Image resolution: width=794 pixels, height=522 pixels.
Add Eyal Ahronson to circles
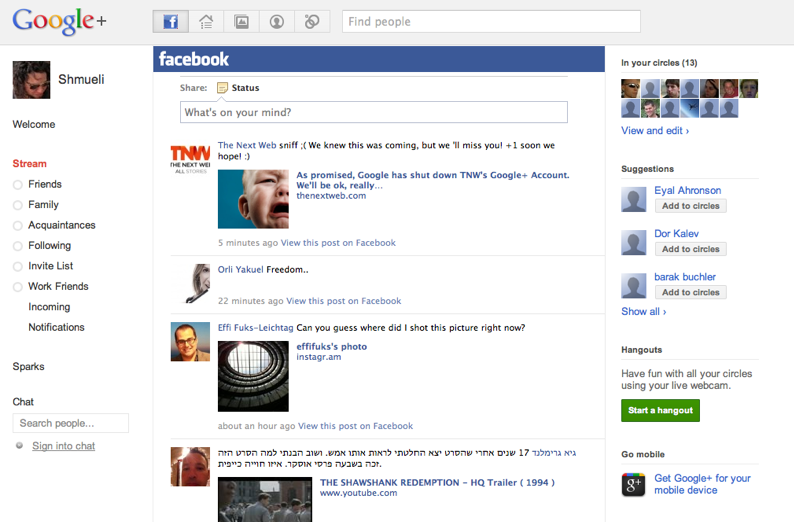(x=690, y=206)
